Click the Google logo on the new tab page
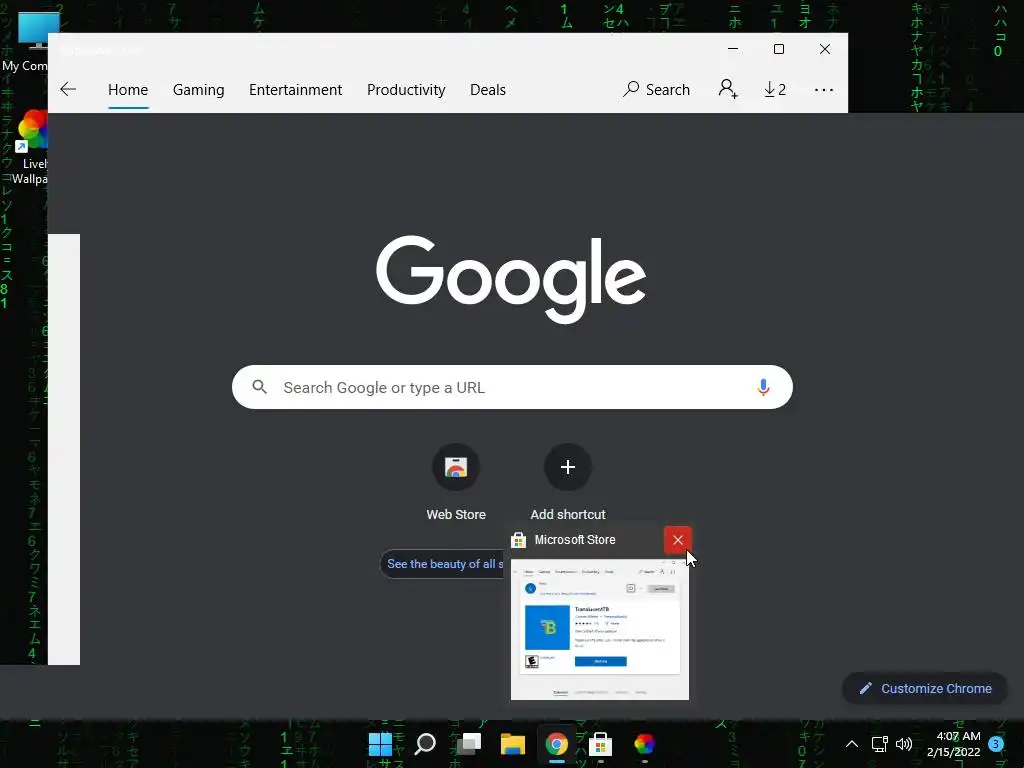The height and width of the screenshot is (768, 1024). (x=511, y=278)
